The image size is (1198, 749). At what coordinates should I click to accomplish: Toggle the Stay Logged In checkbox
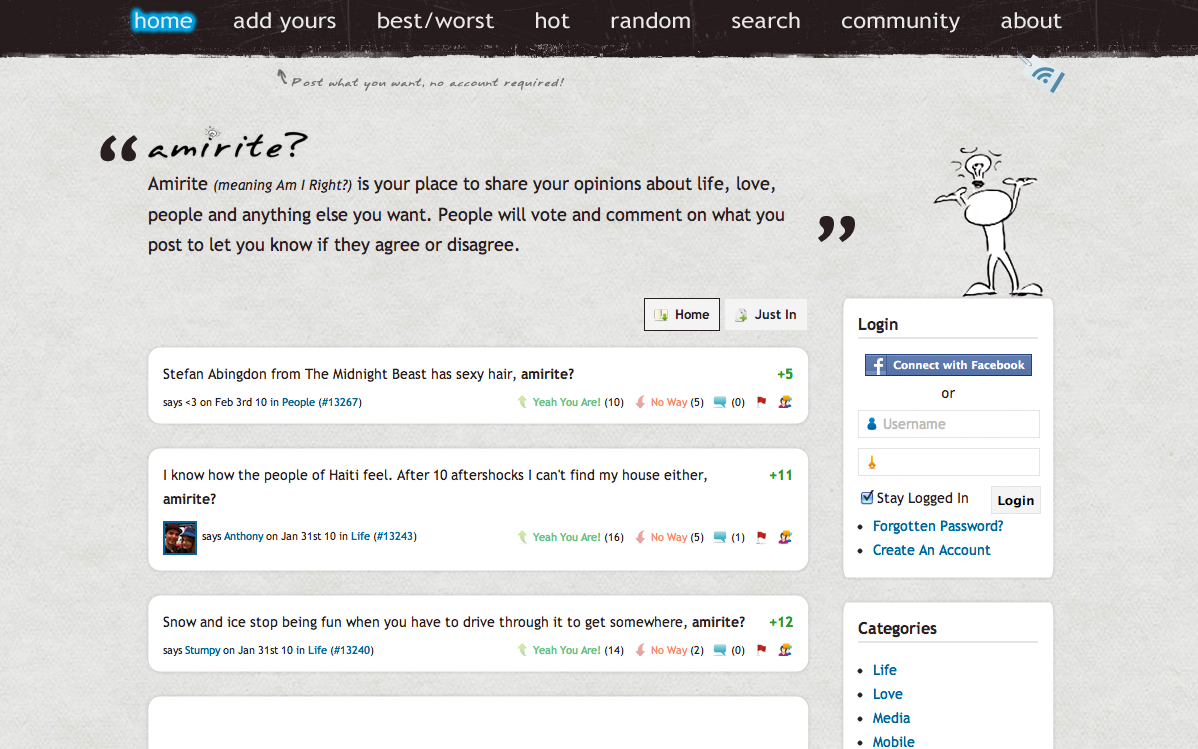(867, 498)
